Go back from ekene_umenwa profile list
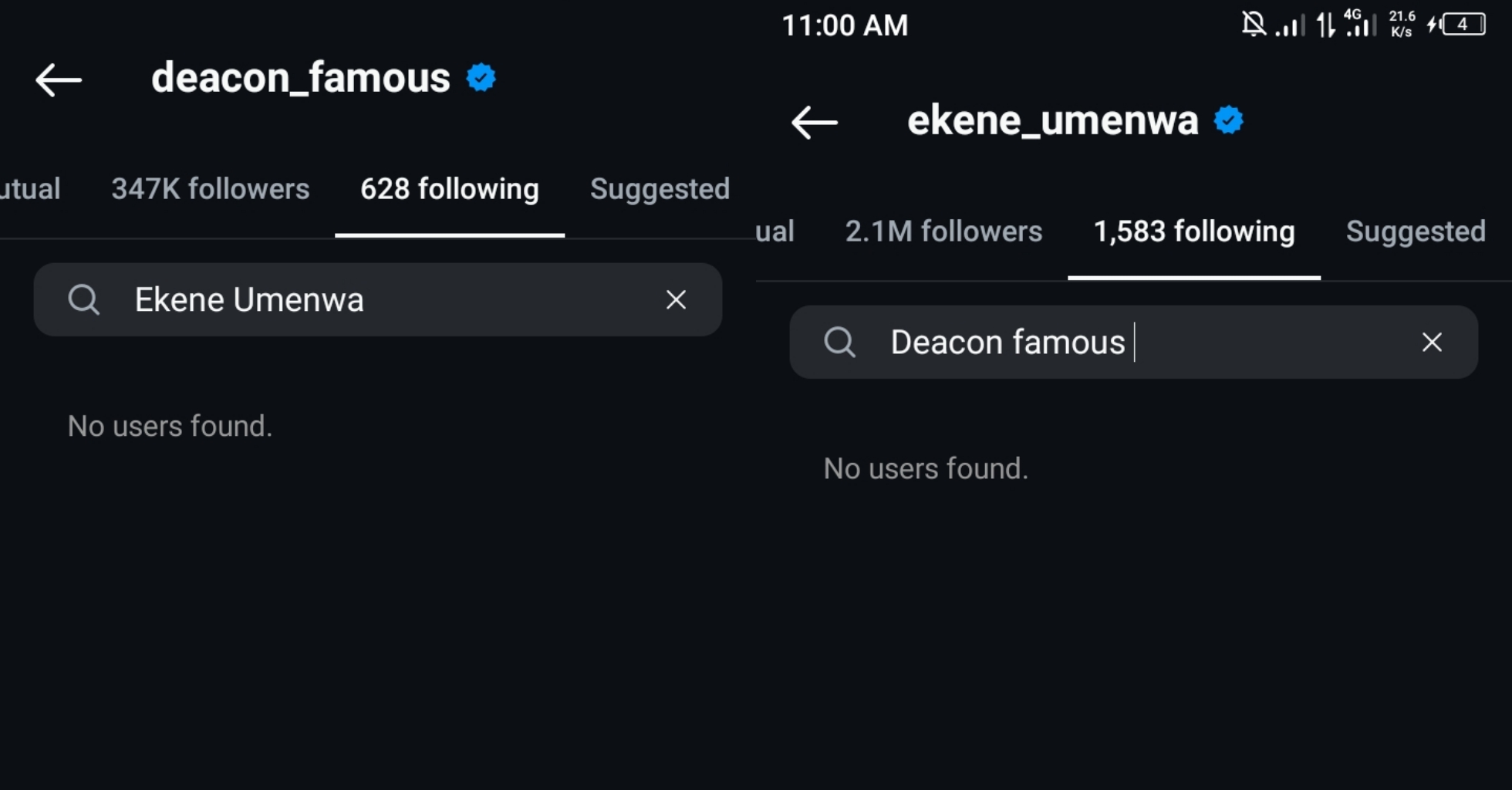1512x790 pixels. (x=815, y=122)
